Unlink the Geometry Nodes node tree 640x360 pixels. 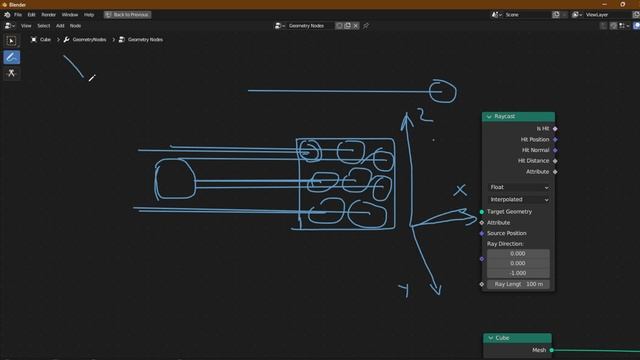pyautogui.click(x=356, y=26)
